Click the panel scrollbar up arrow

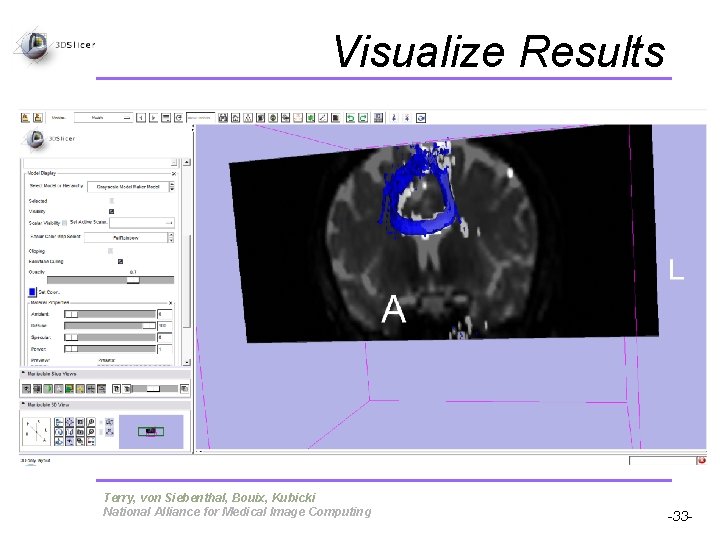[x=186, y=162]
